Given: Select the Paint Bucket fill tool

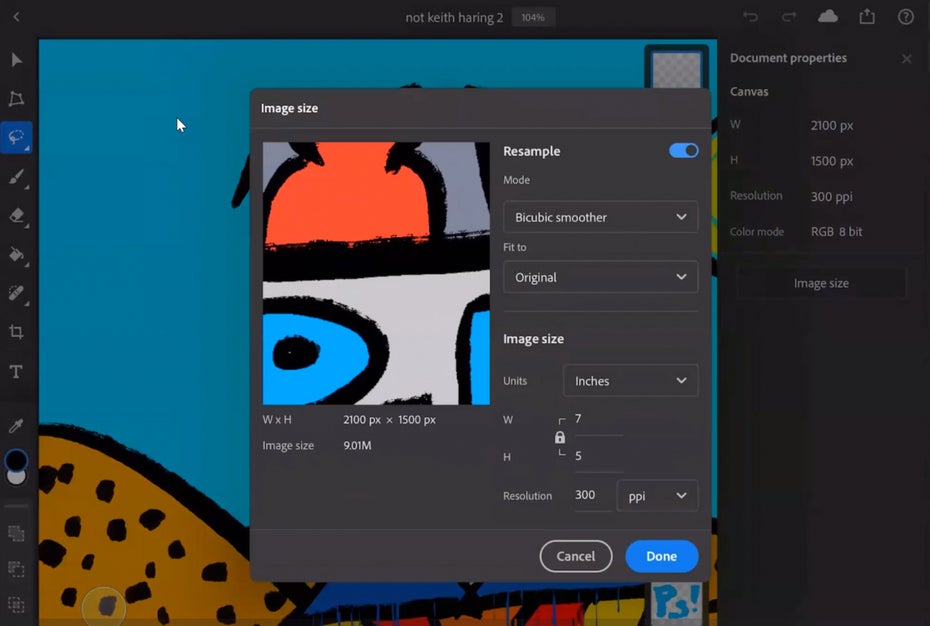Looking at the screenshot, I should 17,254.
